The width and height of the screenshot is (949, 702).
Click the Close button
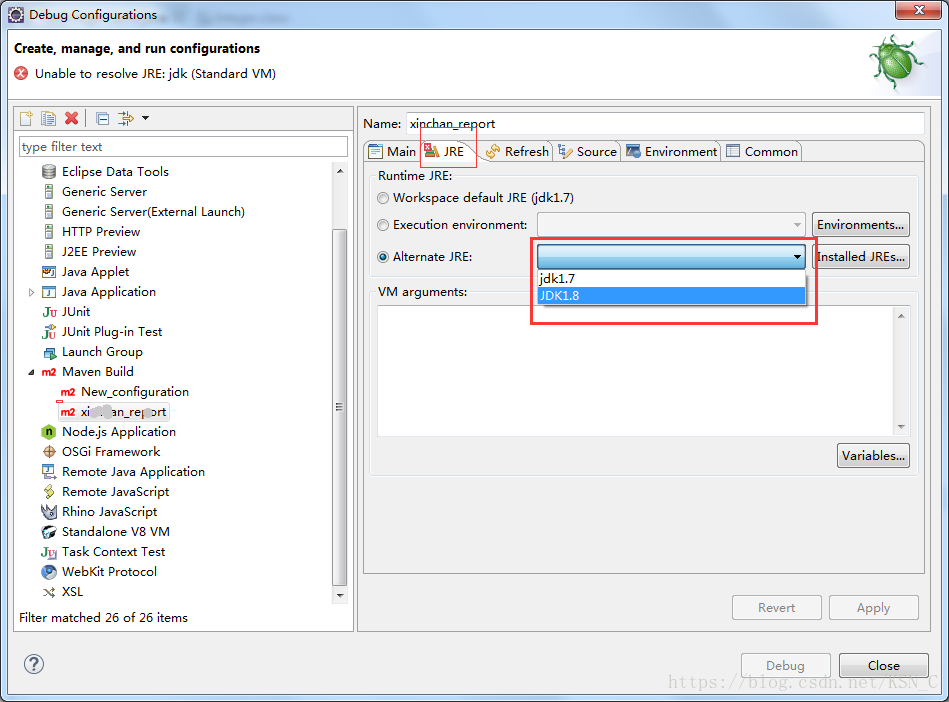[x=884, y=666]
